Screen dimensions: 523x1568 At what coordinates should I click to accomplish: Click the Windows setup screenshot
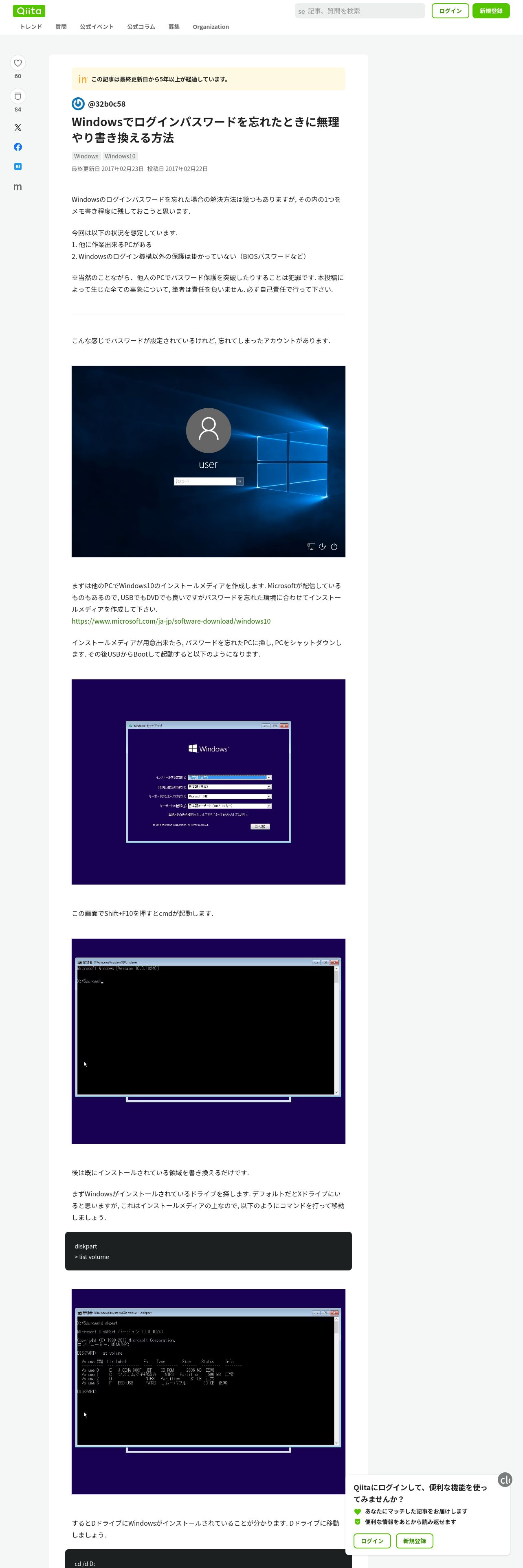(208, 782)
